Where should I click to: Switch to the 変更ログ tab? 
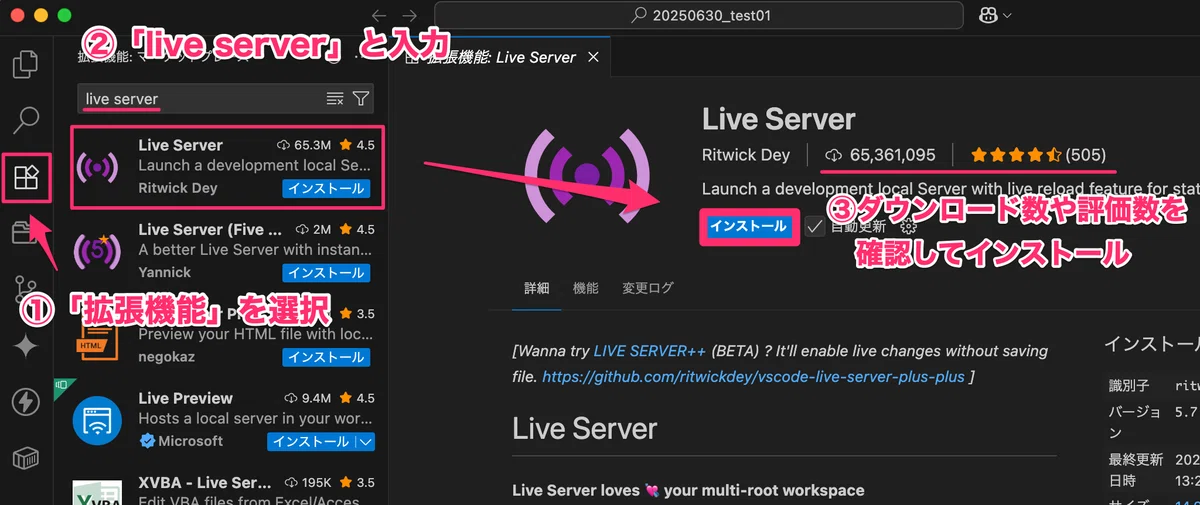click(x=647, y=288)
